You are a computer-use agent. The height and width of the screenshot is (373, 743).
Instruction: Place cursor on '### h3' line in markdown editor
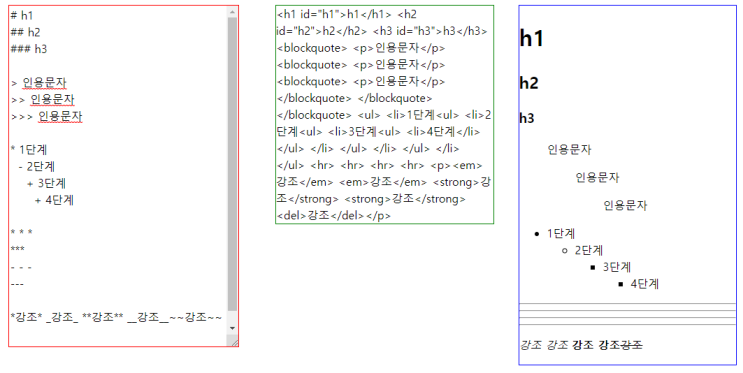[29, 49]
